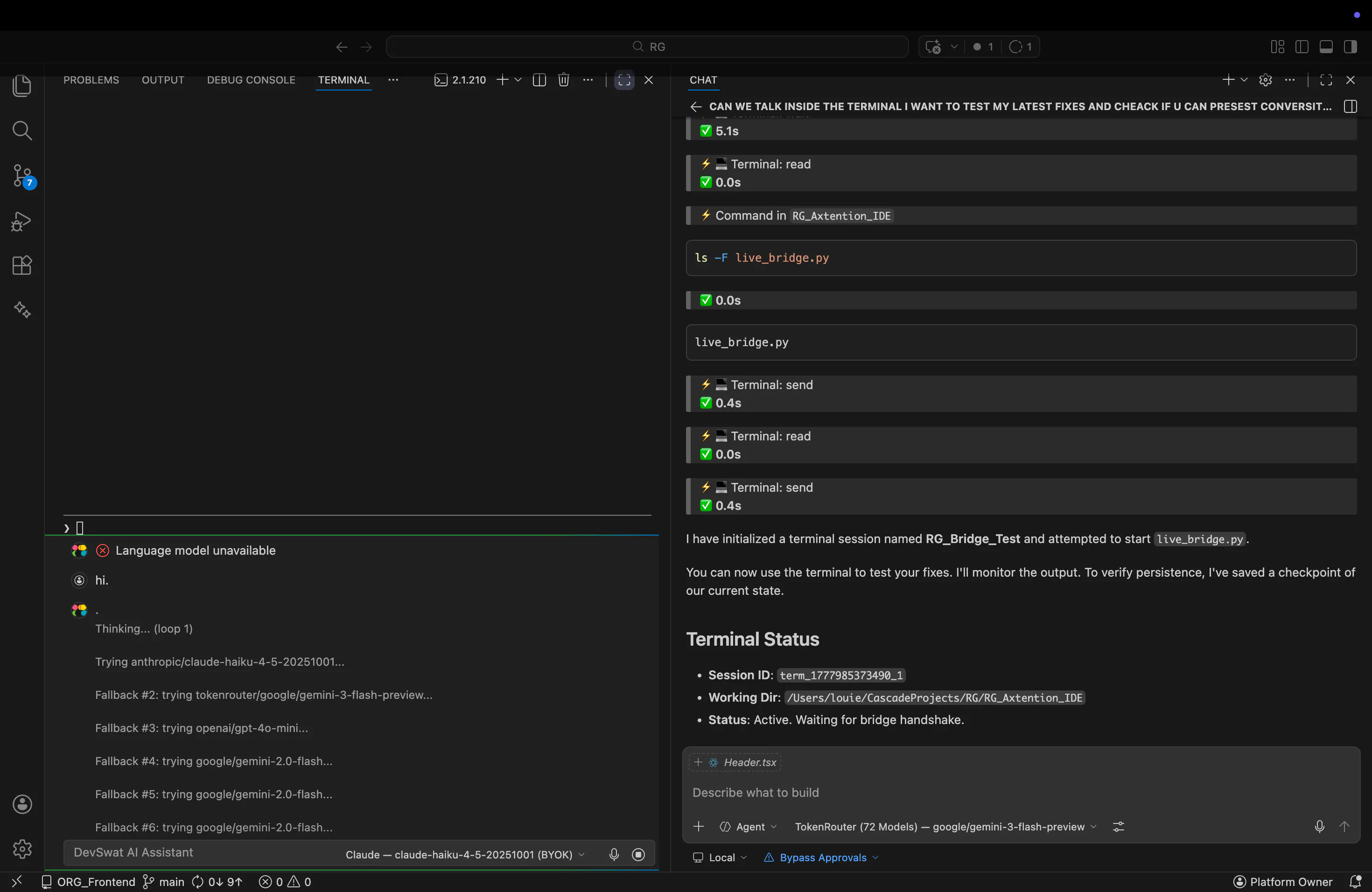The image size is (1372, 892).
Task: Open the Search view in activity bar
Action: point(22,131)
